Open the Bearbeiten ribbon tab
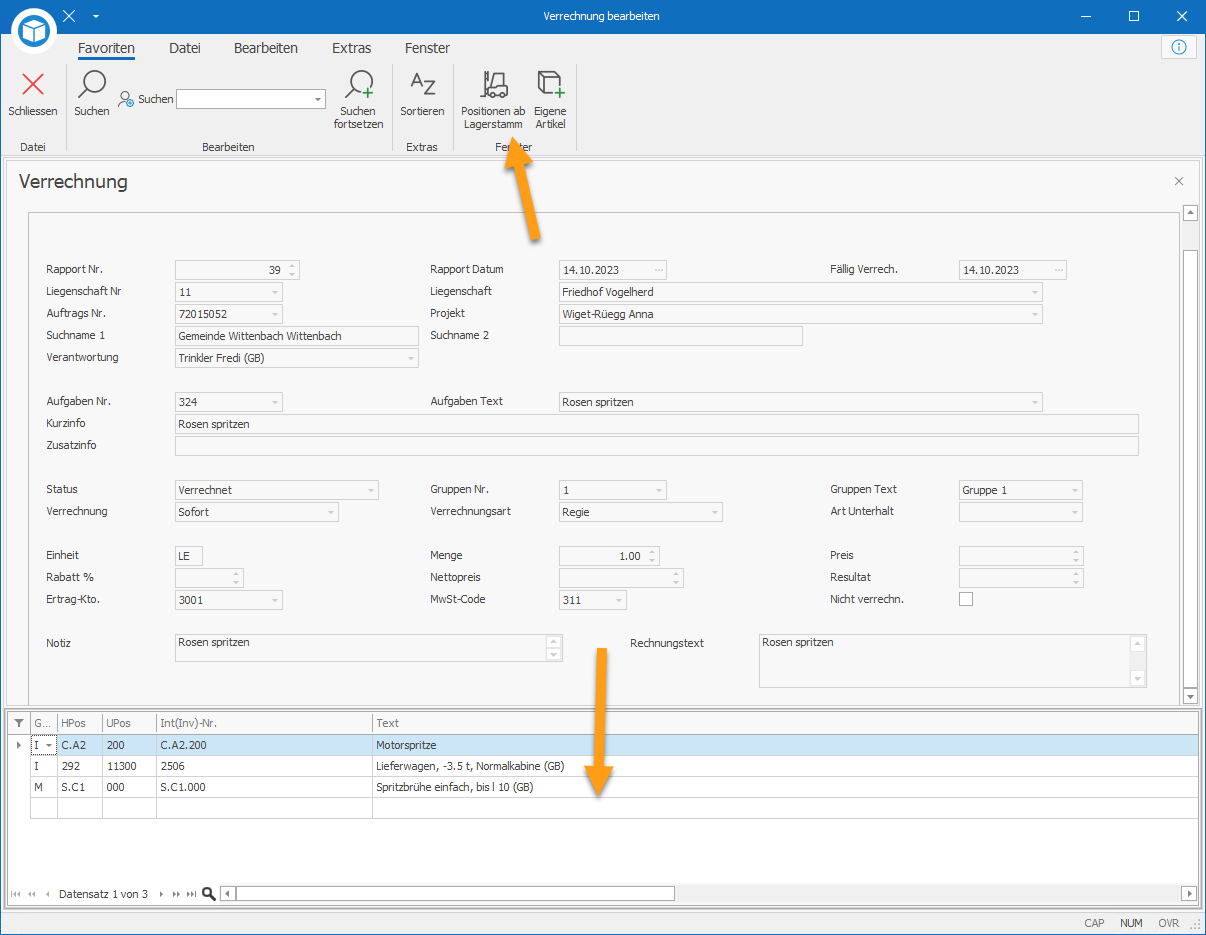 (x=266, y=48)
